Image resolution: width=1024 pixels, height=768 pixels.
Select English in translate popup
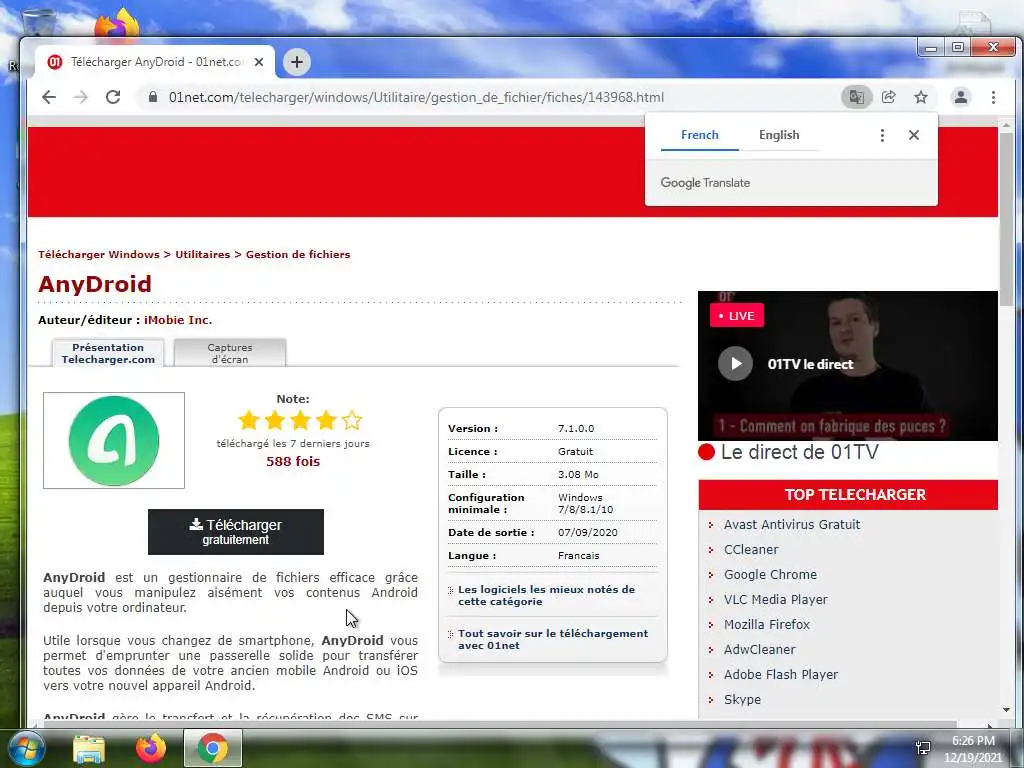pyautogui.click(x=779, y=135)
